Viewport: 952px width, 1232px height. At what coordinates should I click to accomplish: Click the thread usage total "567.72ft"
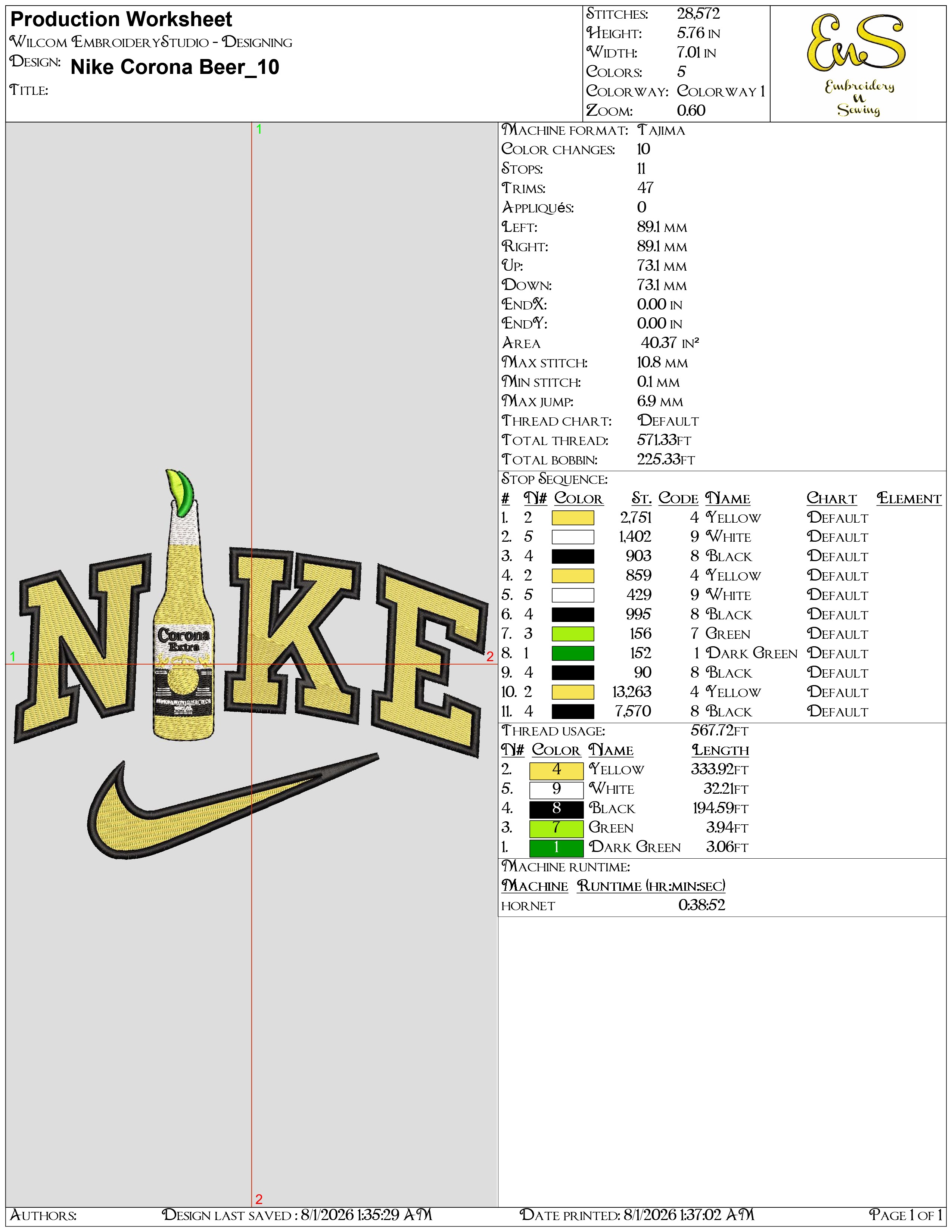point(720,731)
